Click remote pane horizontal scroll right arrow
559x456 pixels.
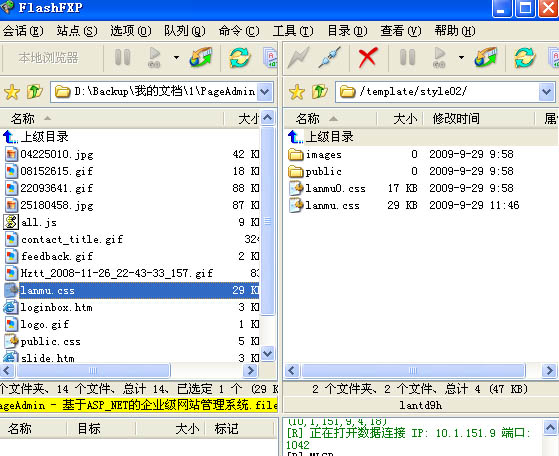pyautogui.click(x=549, y=371)
